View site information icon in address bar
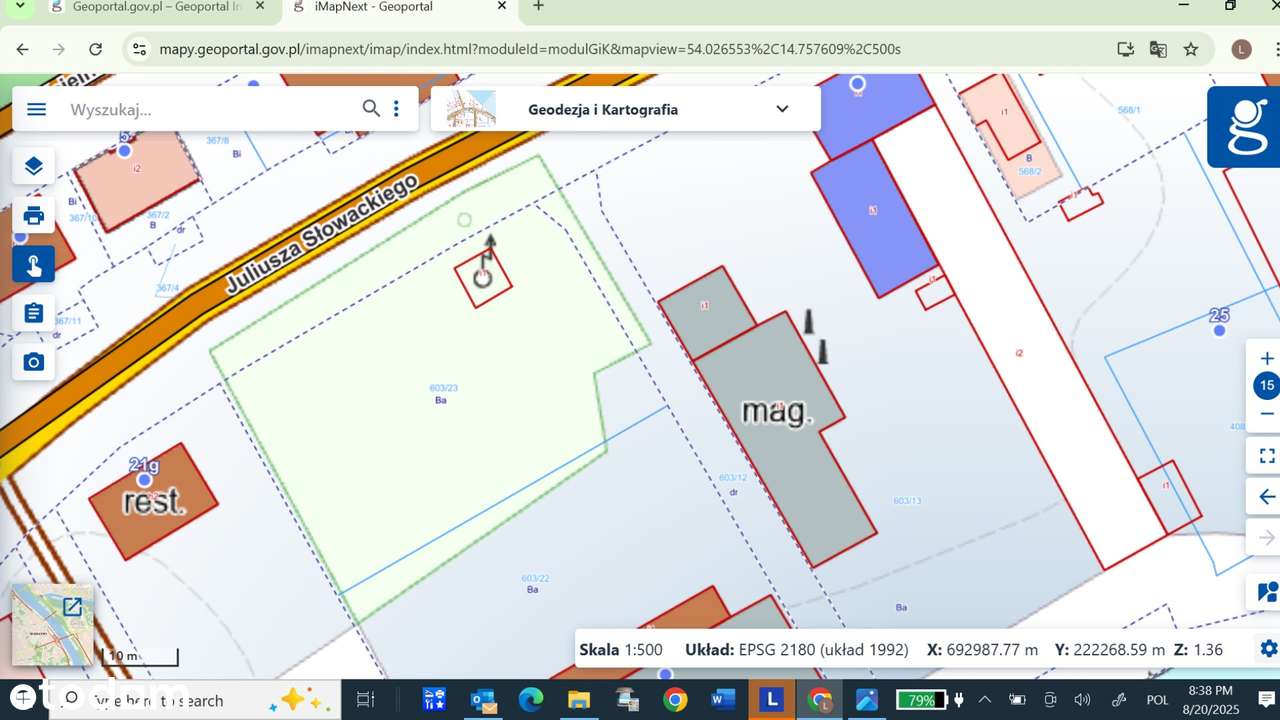This screenshot has height=720, width=1280. [x=139, y=49]
